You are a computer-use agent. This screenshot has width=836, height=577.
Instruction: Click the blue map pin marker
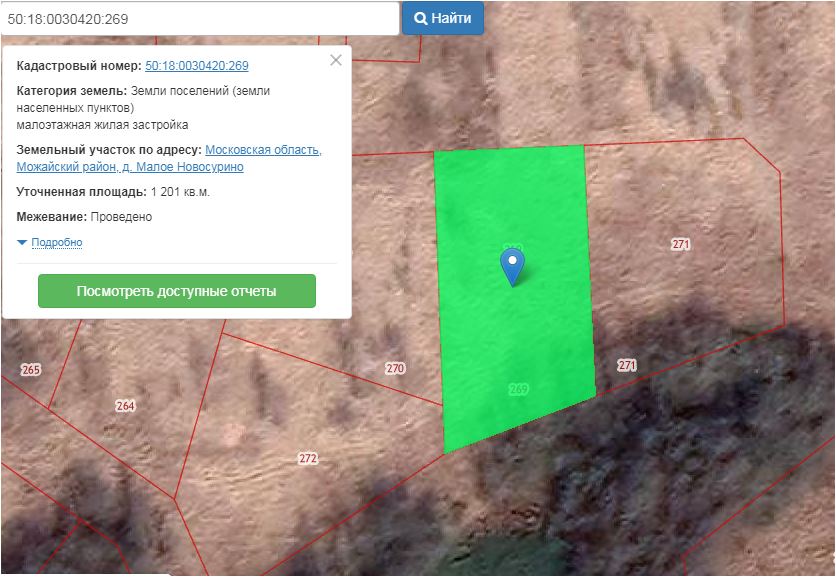[512, 267]
